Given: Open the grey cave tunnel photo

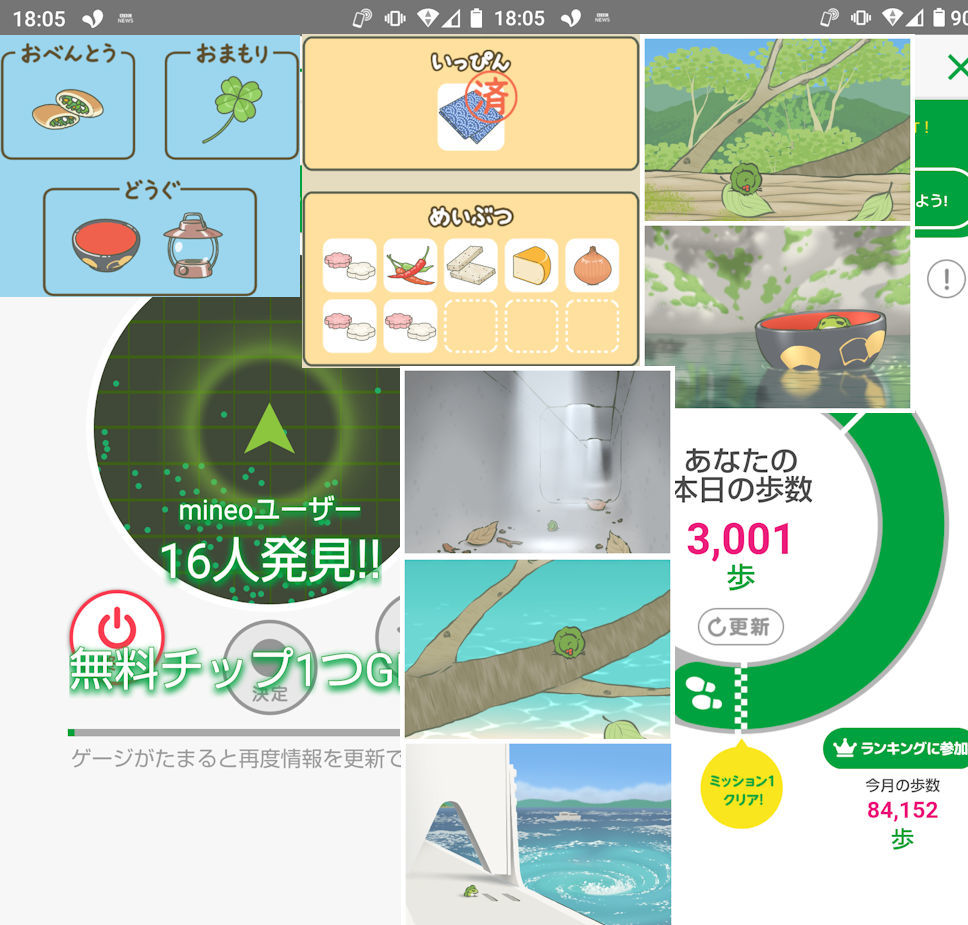Looking at the screenshot, I should (537, 462).
